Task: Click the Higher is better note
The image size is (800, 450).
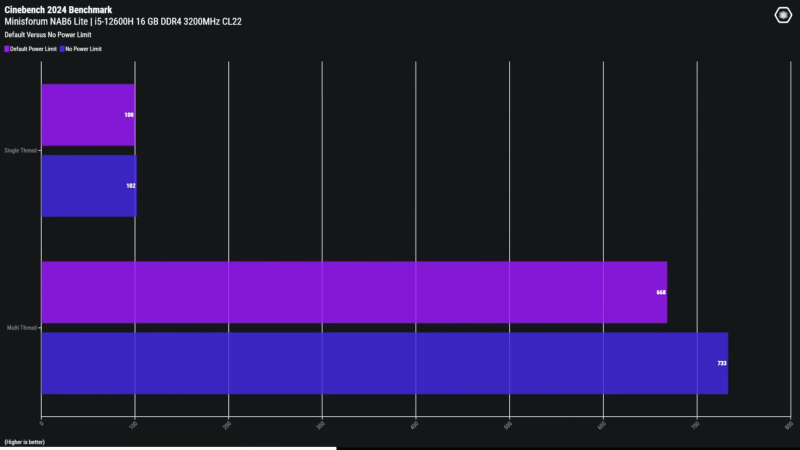Action: click(24, 441)
